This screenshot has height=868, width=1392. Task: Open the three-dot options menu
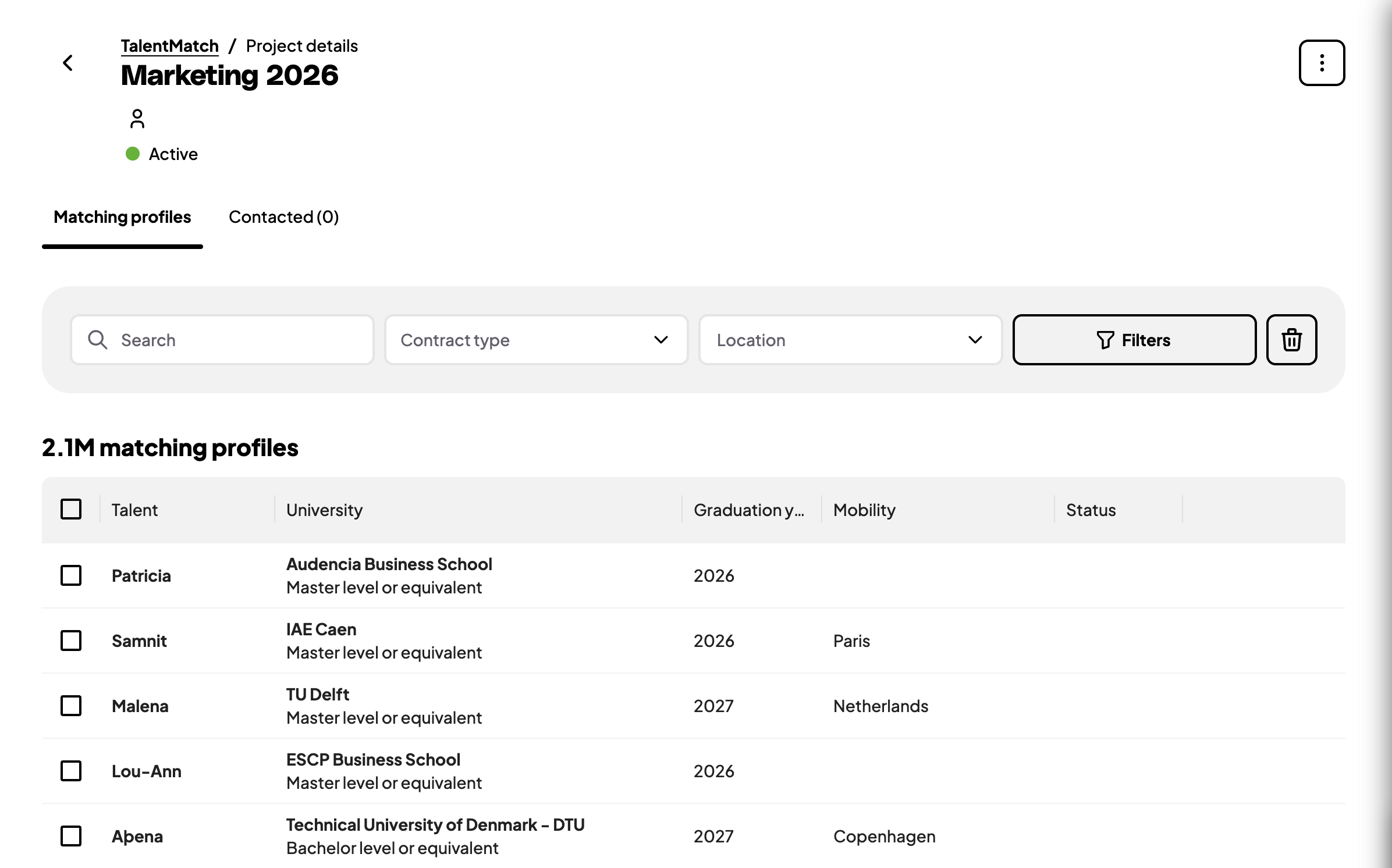1321,63
